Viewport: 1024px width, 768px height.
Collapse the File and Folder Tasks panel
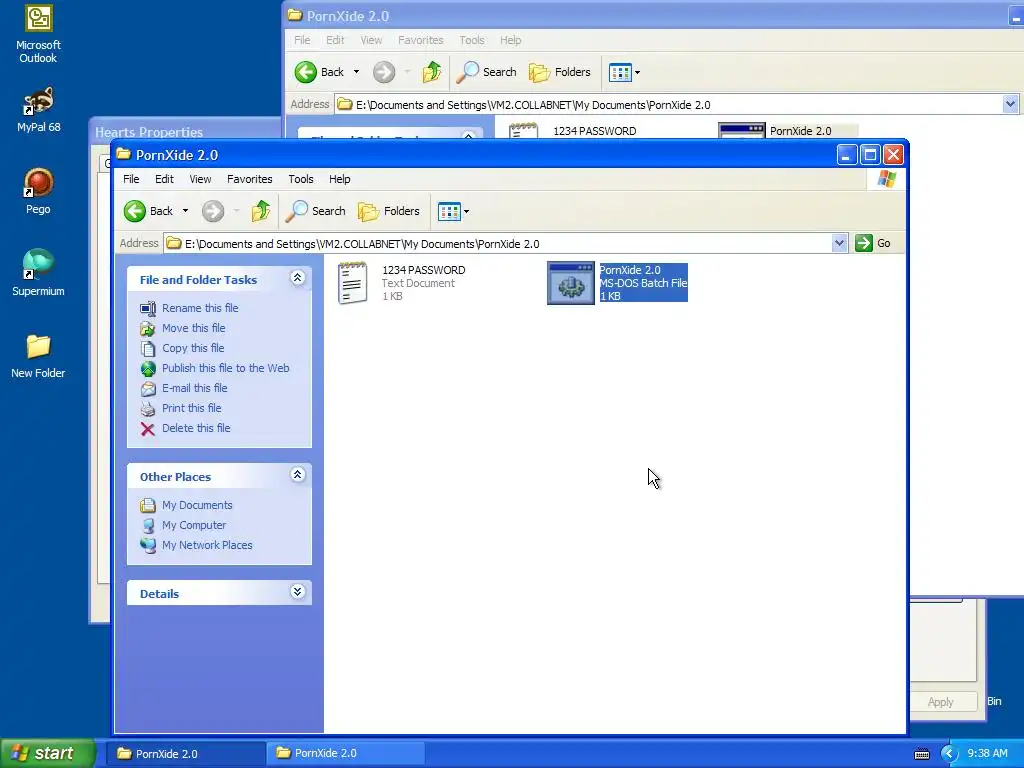tap(297, 278)
